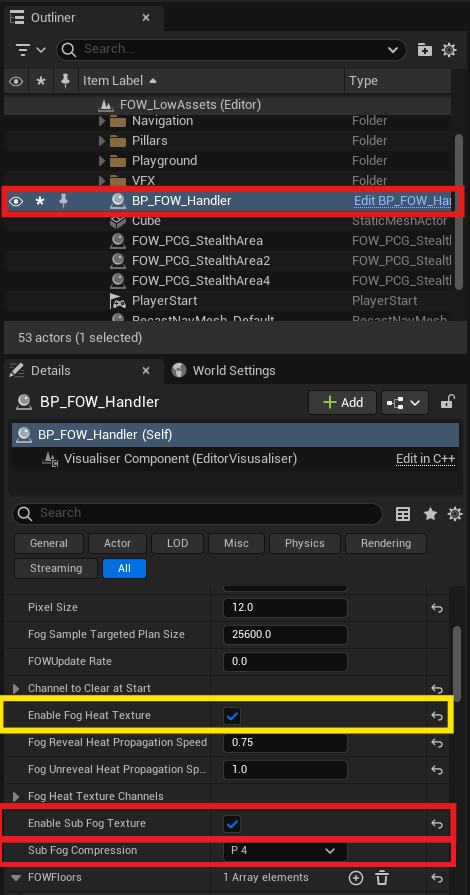470x895 pixels.
Task: Hide BP_FOW_Handler with its eye icon
Action: coord(16,201)
